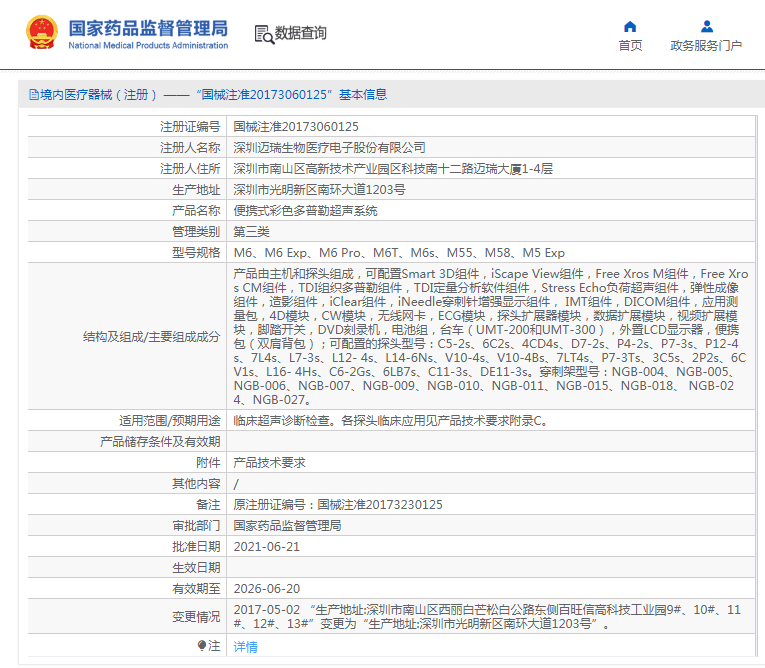This screenshot has width=765, height=668.
Task: Click the 注册人住所 row label
Action: pyautogui.click(x=190, y=169)
